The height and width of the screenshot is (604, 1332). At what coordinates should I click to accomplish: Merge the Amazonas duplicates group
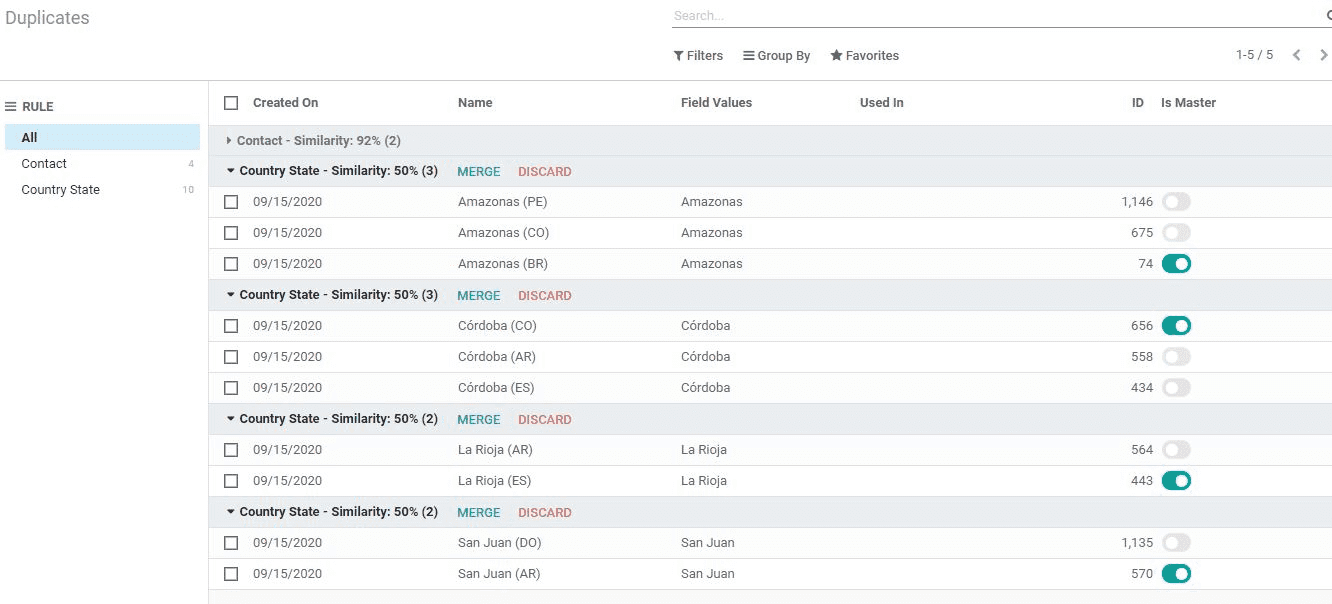tap(479, 172)
